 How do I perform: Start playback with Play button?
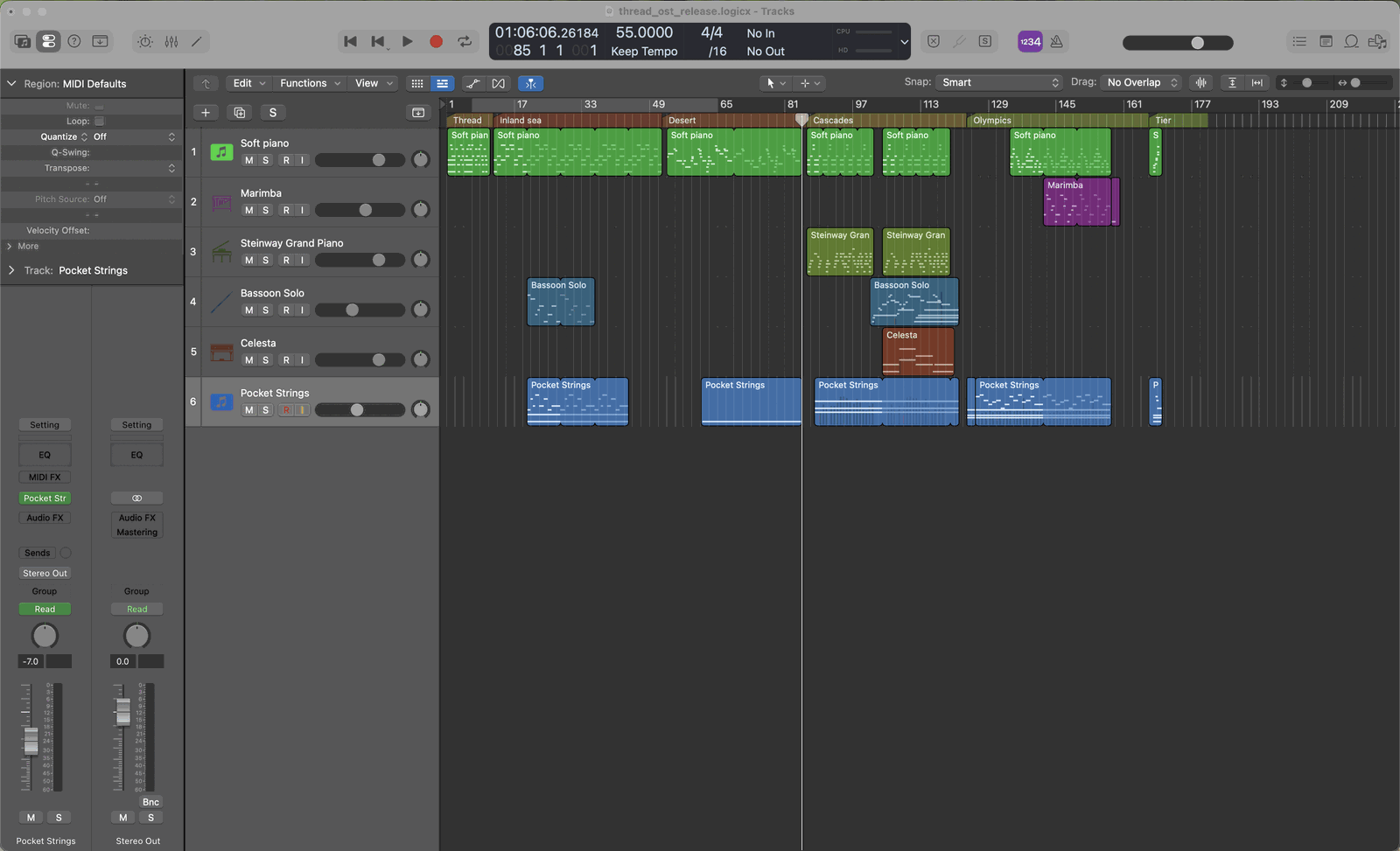click(408, 41)
